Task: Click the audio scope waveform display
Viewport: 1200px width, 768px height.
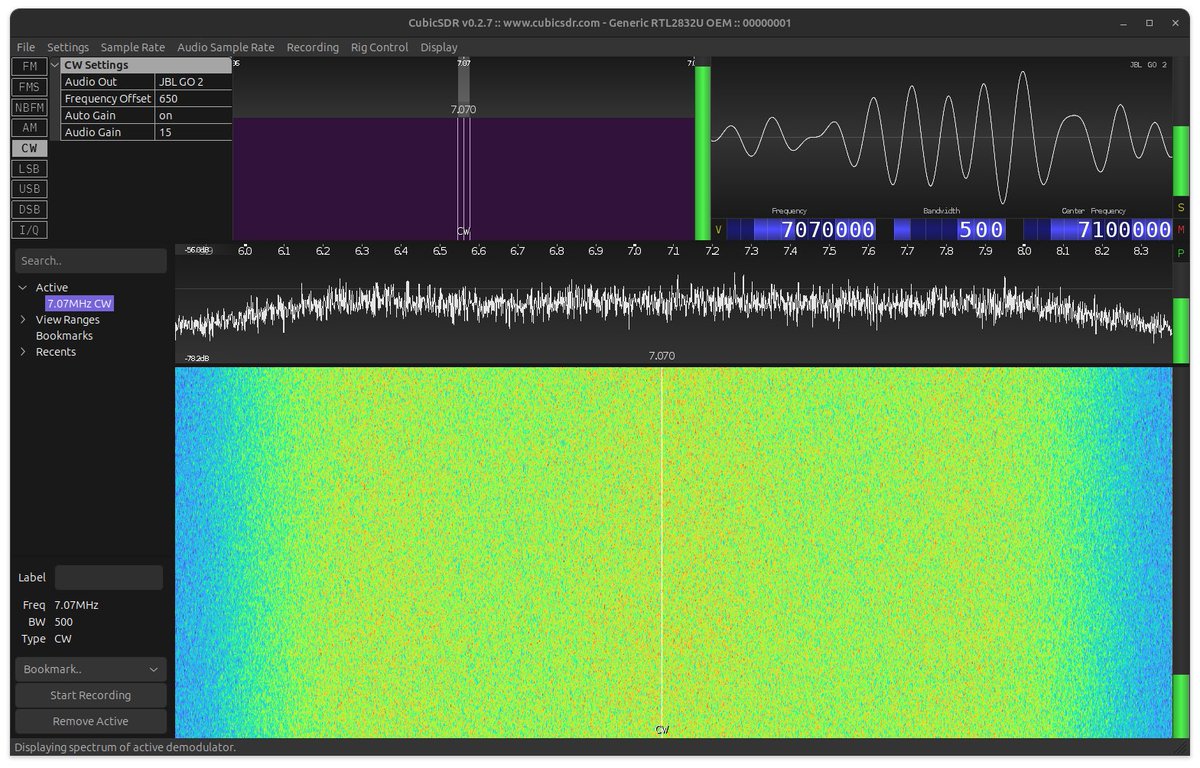Action: tap(941, 137)
